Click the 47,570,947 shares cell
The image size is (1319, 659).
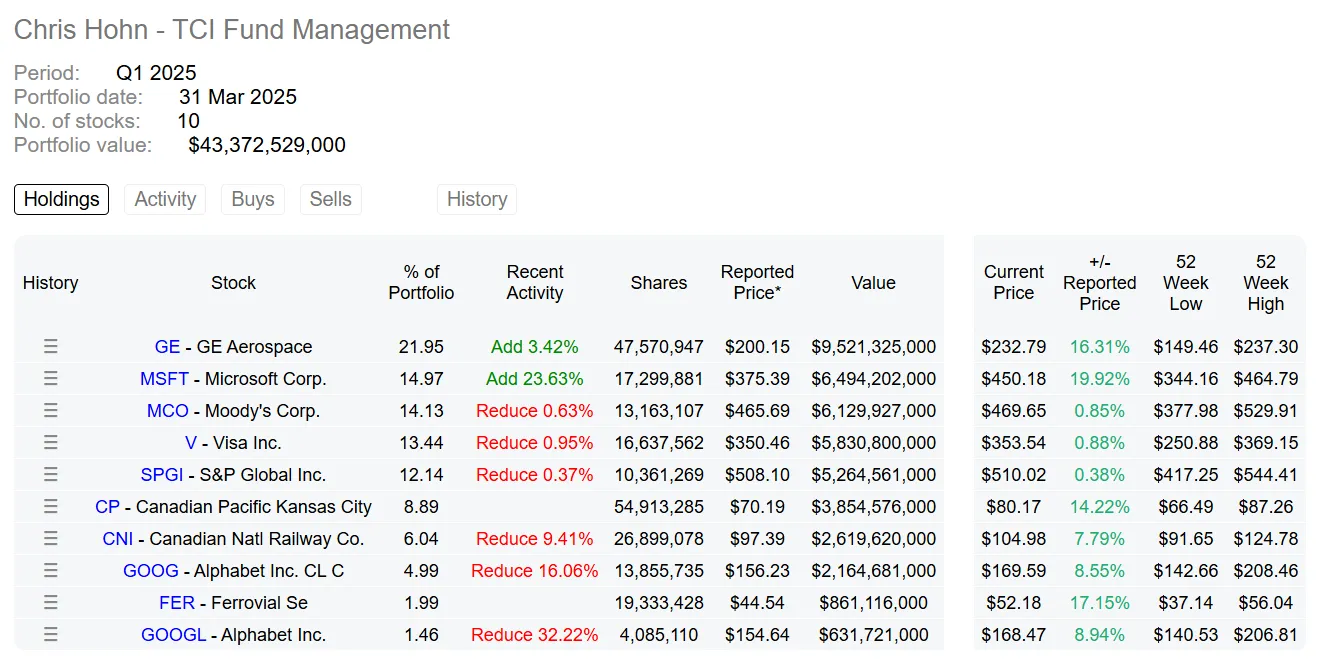pos(659,347)
